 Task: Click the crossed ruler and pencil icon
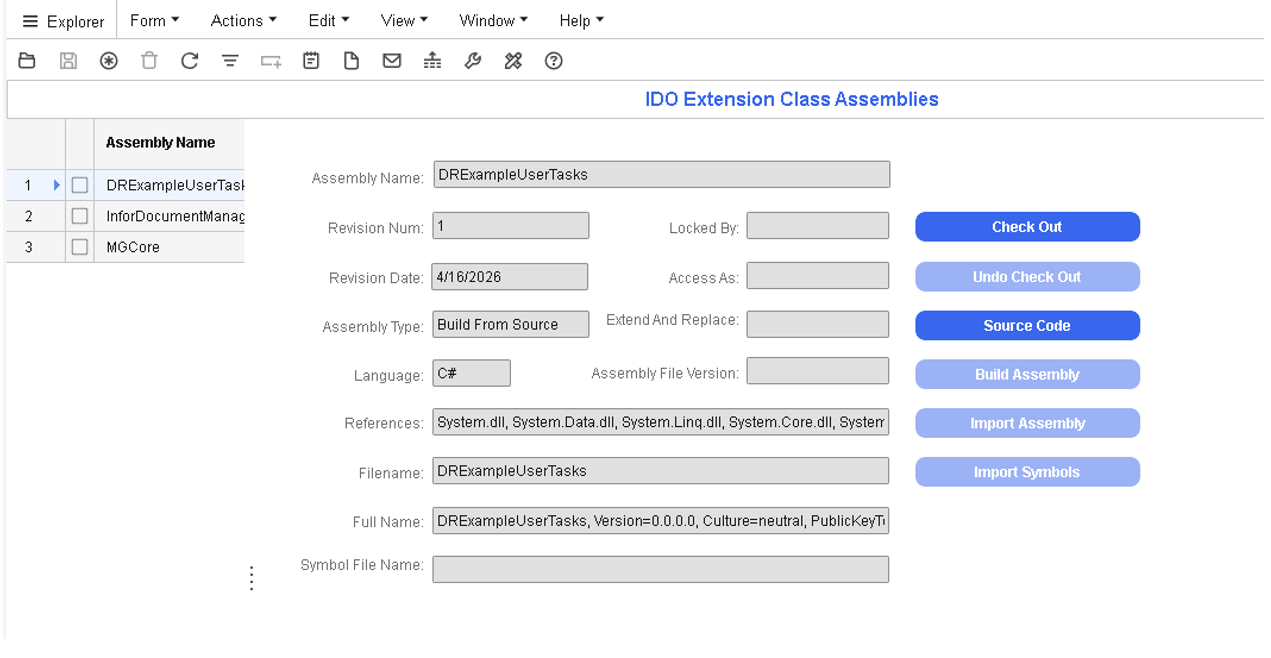tap(513, 61)
